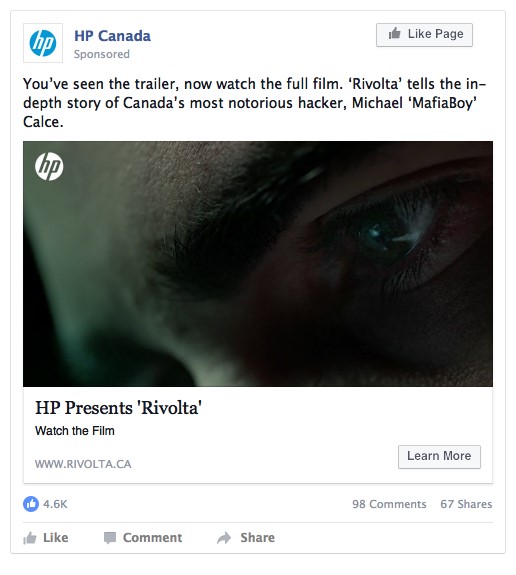Viewport: 516px width, 575px height.
Task: Open the 98 Comments link
Action: point(389,504)
